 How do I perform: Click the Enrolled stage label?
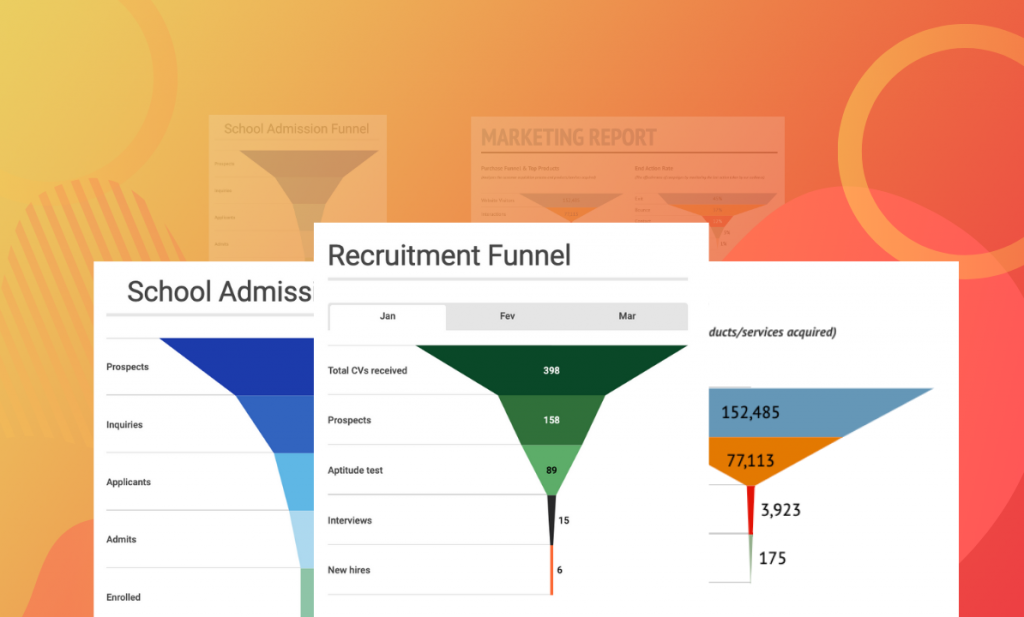[122, 597]
